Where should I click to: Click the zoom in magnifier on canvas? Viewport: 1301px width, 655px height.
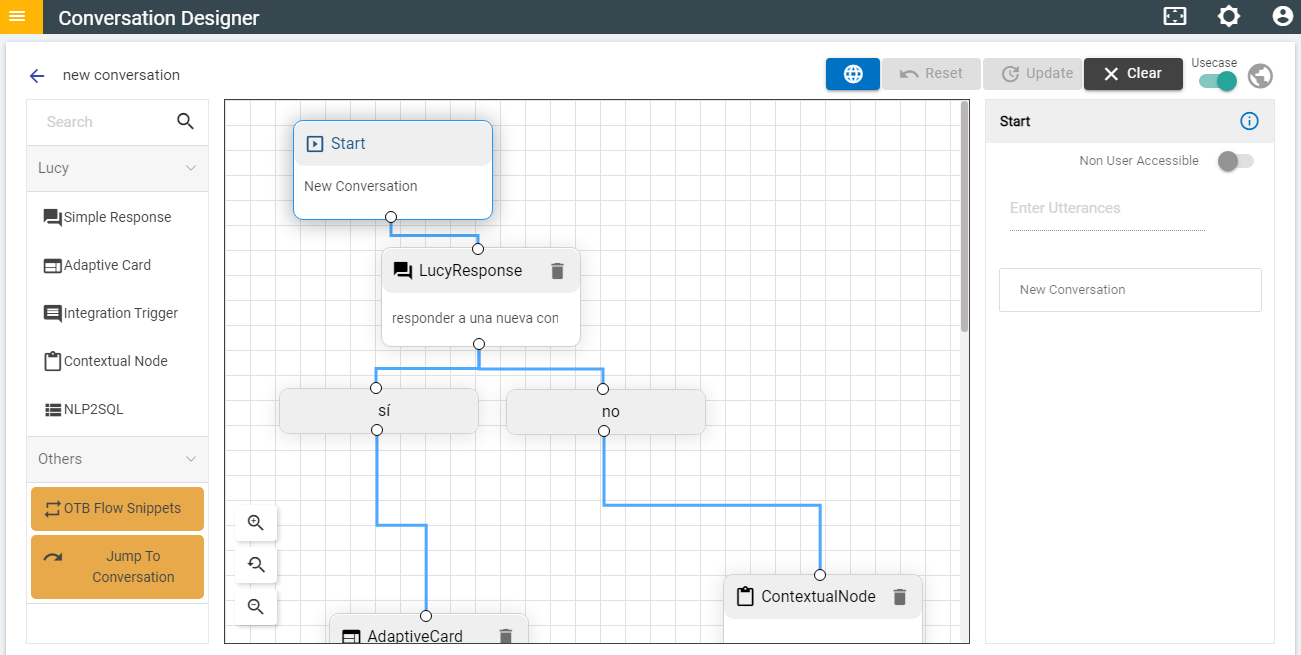tap(255, 522)
